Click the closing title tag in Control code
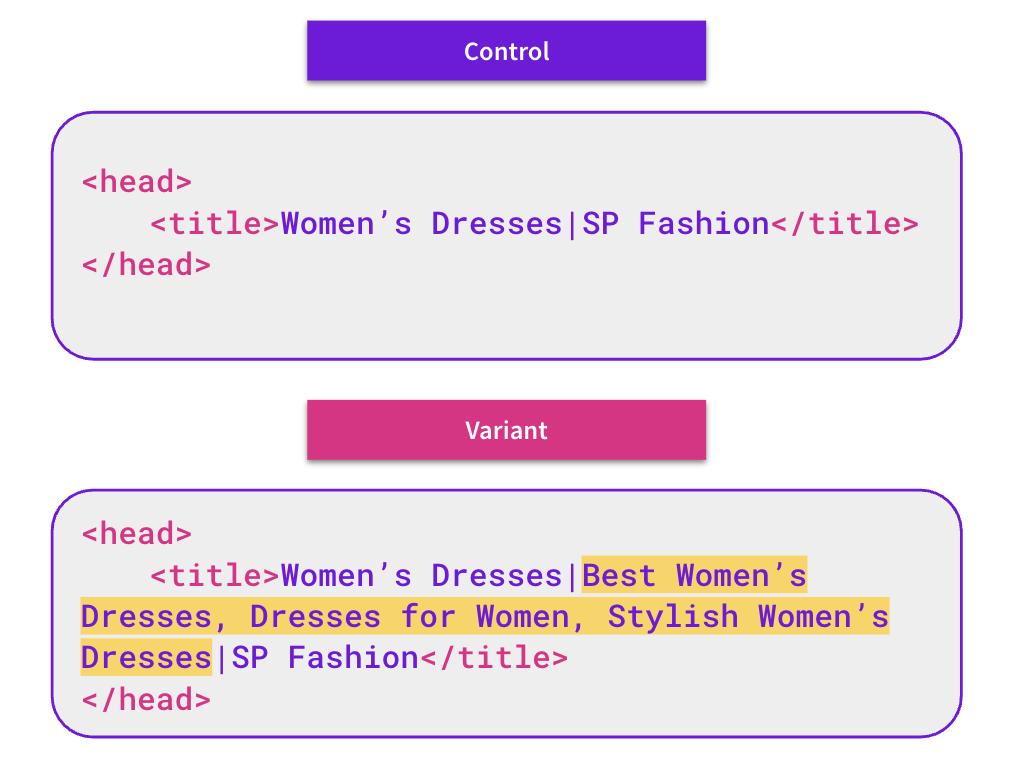The image size is (1015, 760). tap(844, 223)
